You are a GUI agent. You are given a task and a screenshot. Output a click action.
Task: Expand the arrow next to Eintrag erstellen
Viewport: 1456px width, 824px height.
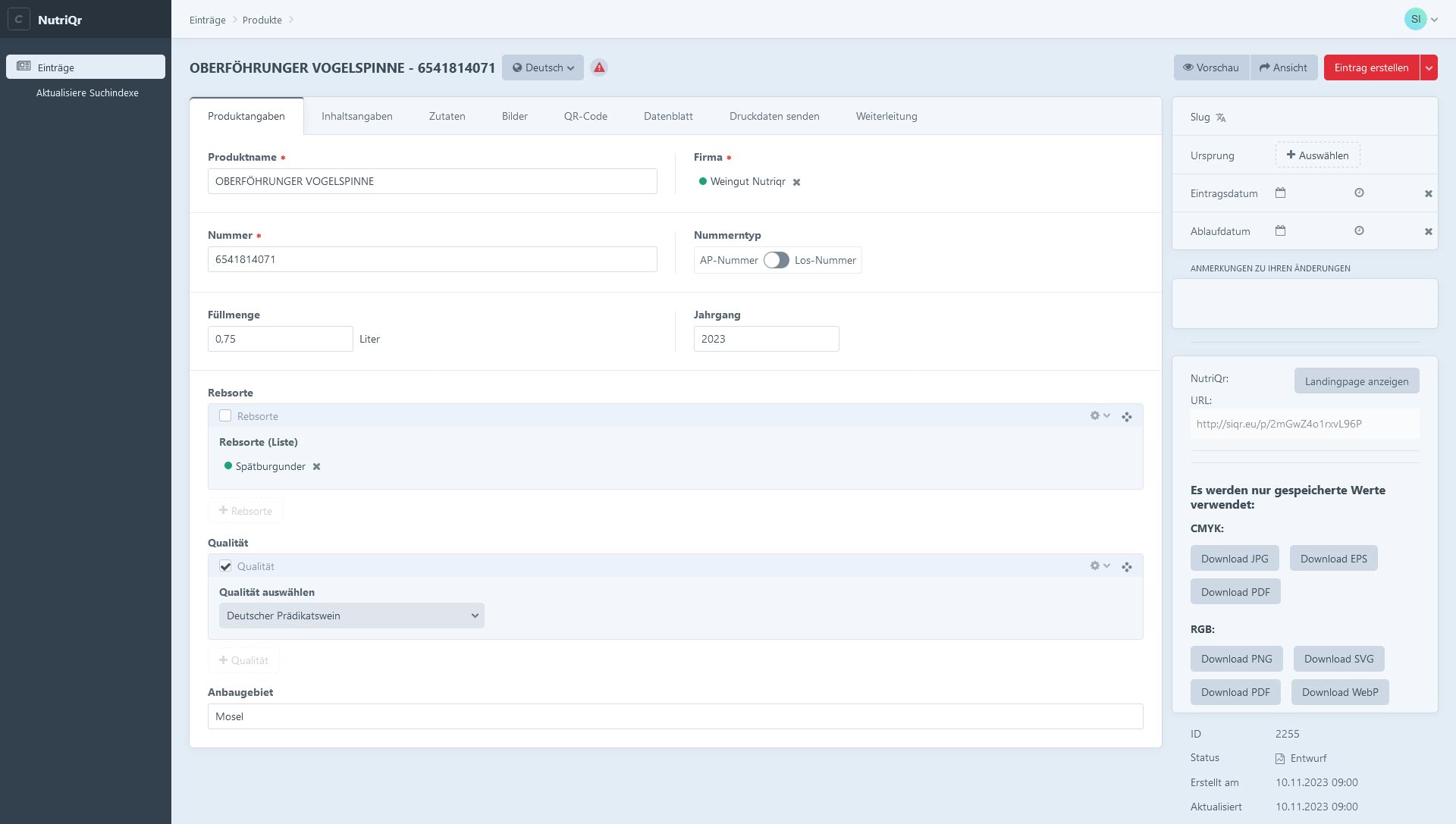(1429, 67)
